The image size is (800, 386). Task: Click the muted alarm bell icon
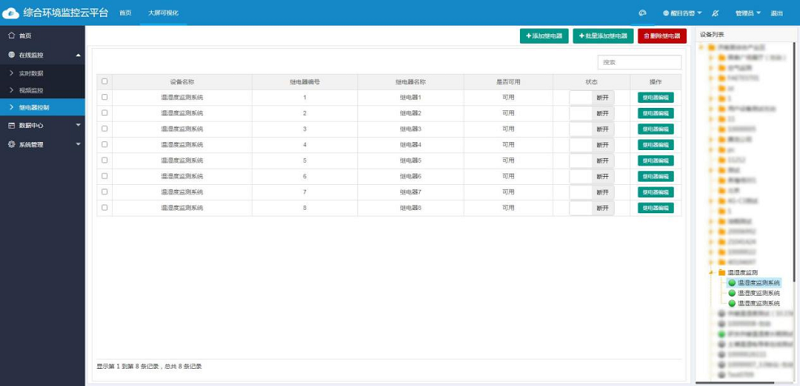click(x=715, y=13)
